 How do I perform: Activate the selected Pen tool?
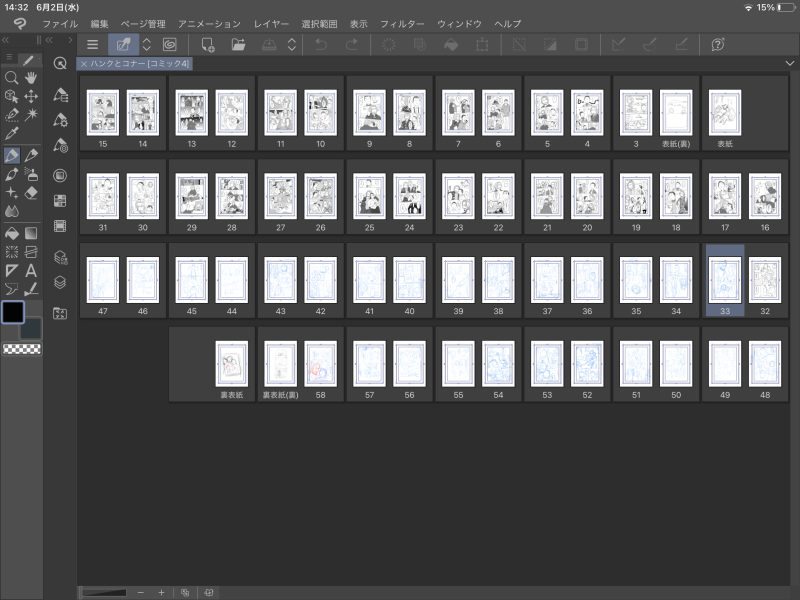11,155
